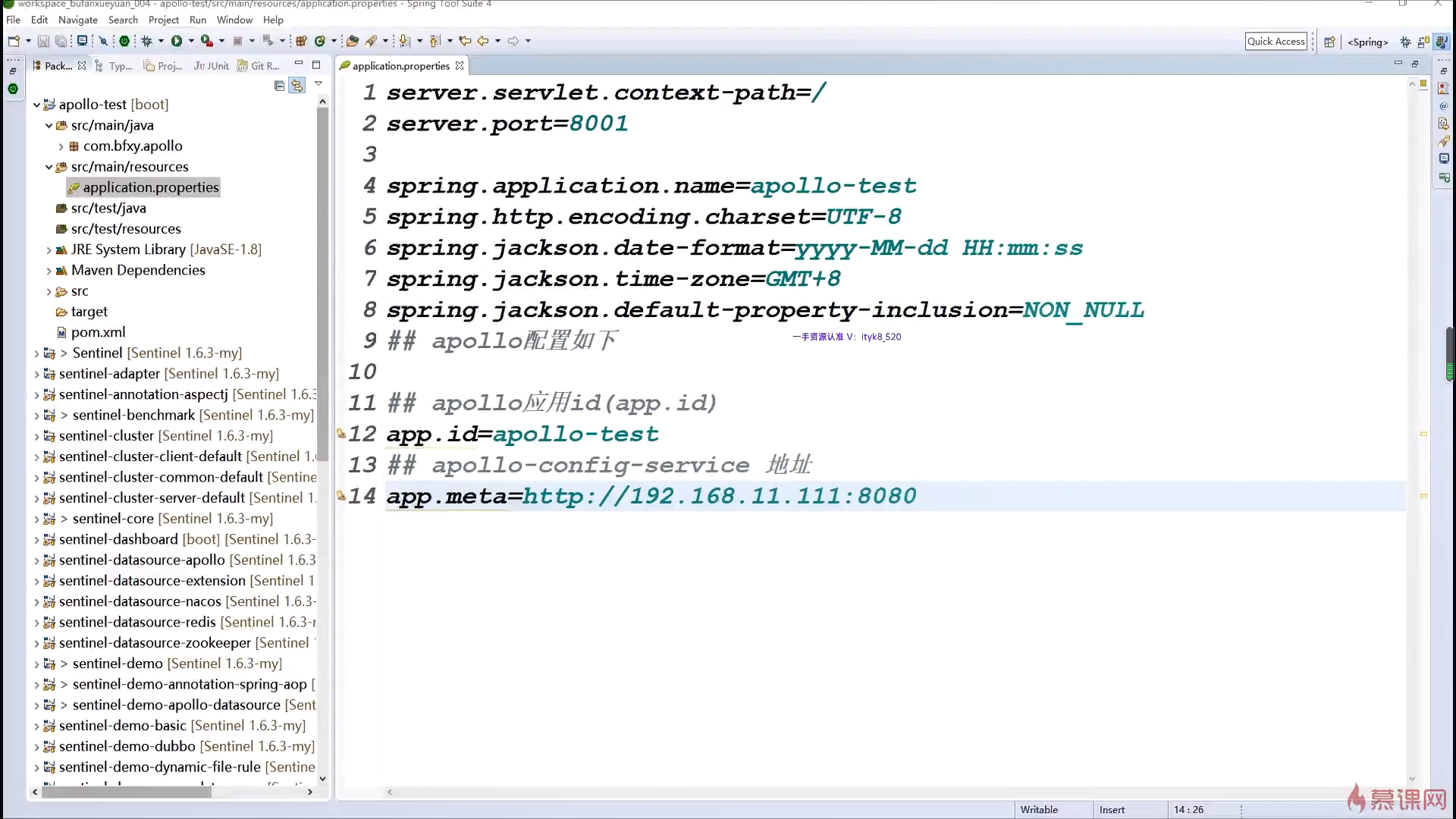Click the Quick Access field
Screen dimensions: 1456x819
(x=1276, y=42)
